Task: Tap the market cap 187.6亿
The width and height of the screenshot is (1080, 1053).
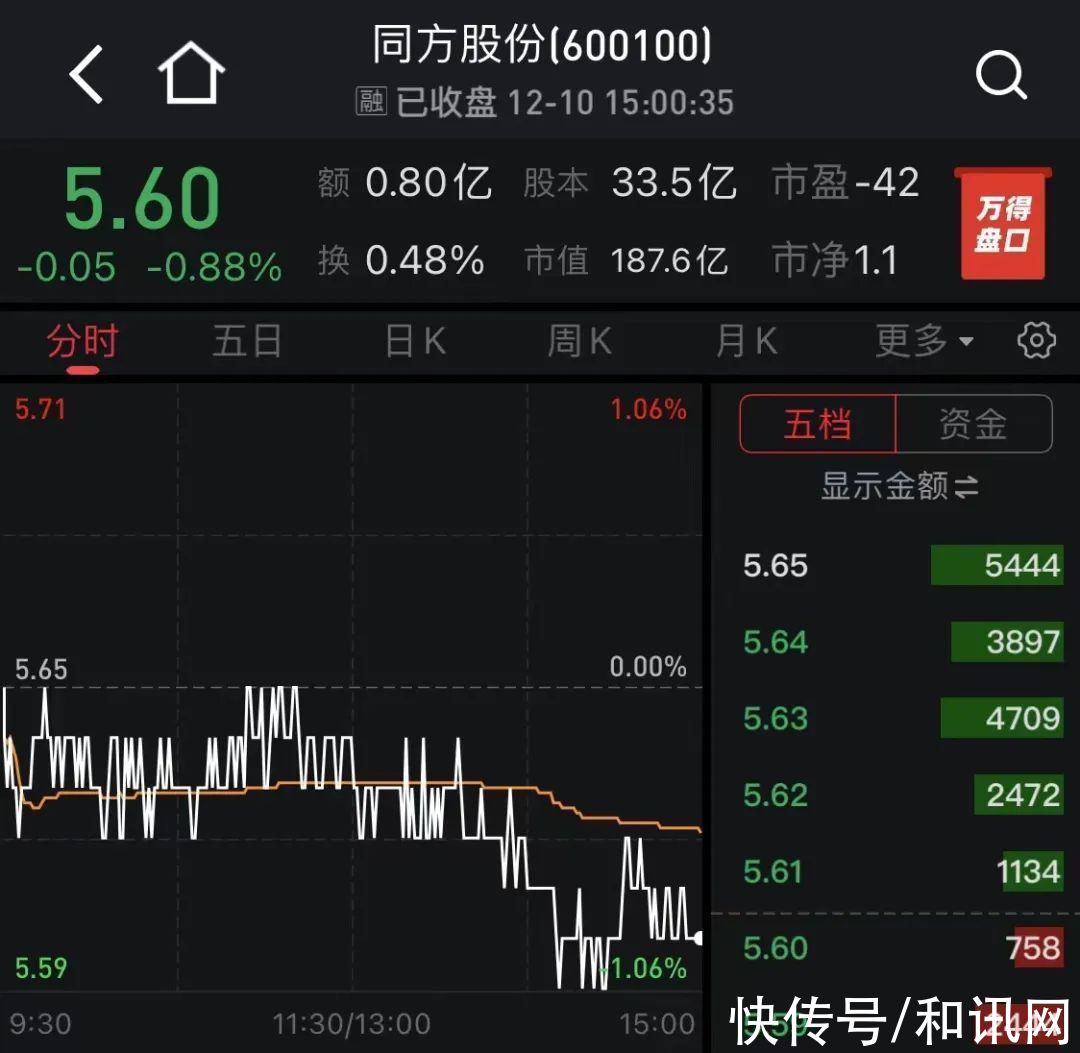Action: pos(669,260)
